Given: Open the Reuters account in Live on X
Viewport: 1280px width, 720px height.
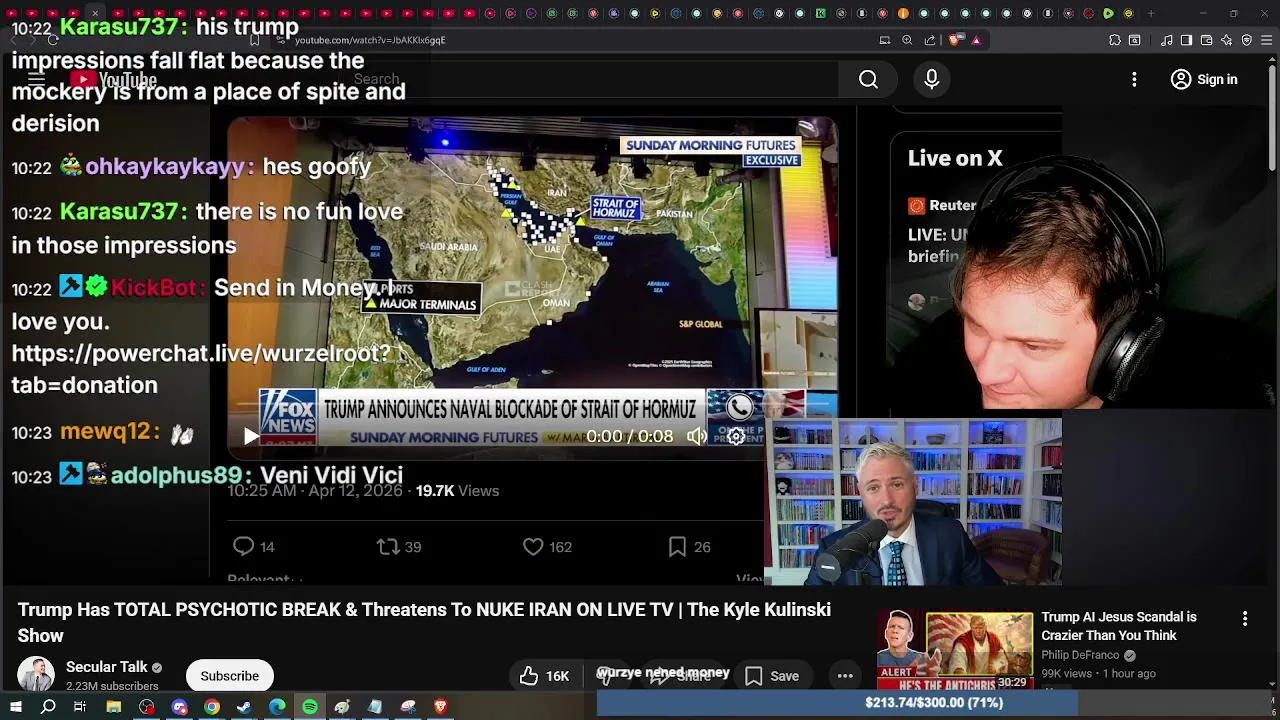Looking at the screenshot, I should 942,205.
